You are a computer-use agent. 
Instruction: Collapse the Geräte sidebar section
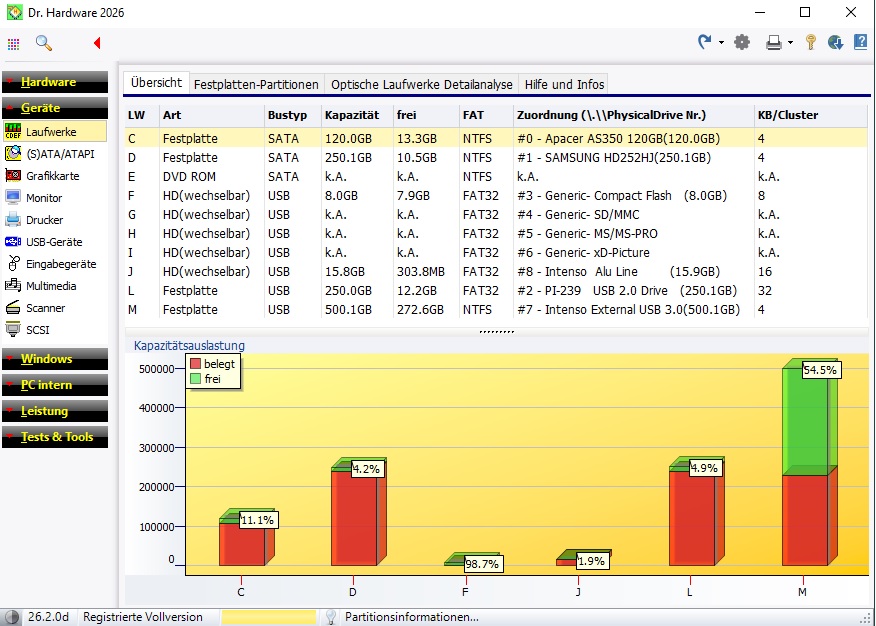tap(55, 108)
